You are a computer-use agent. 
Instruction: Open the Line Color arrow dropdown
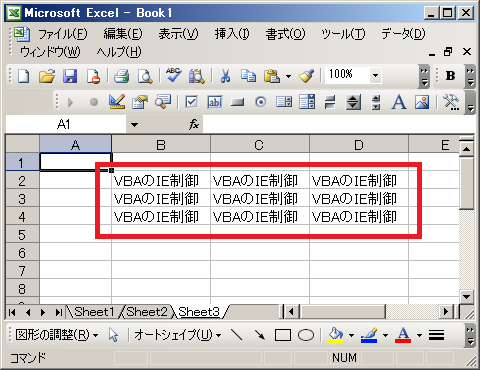click(x=385, y=335)
